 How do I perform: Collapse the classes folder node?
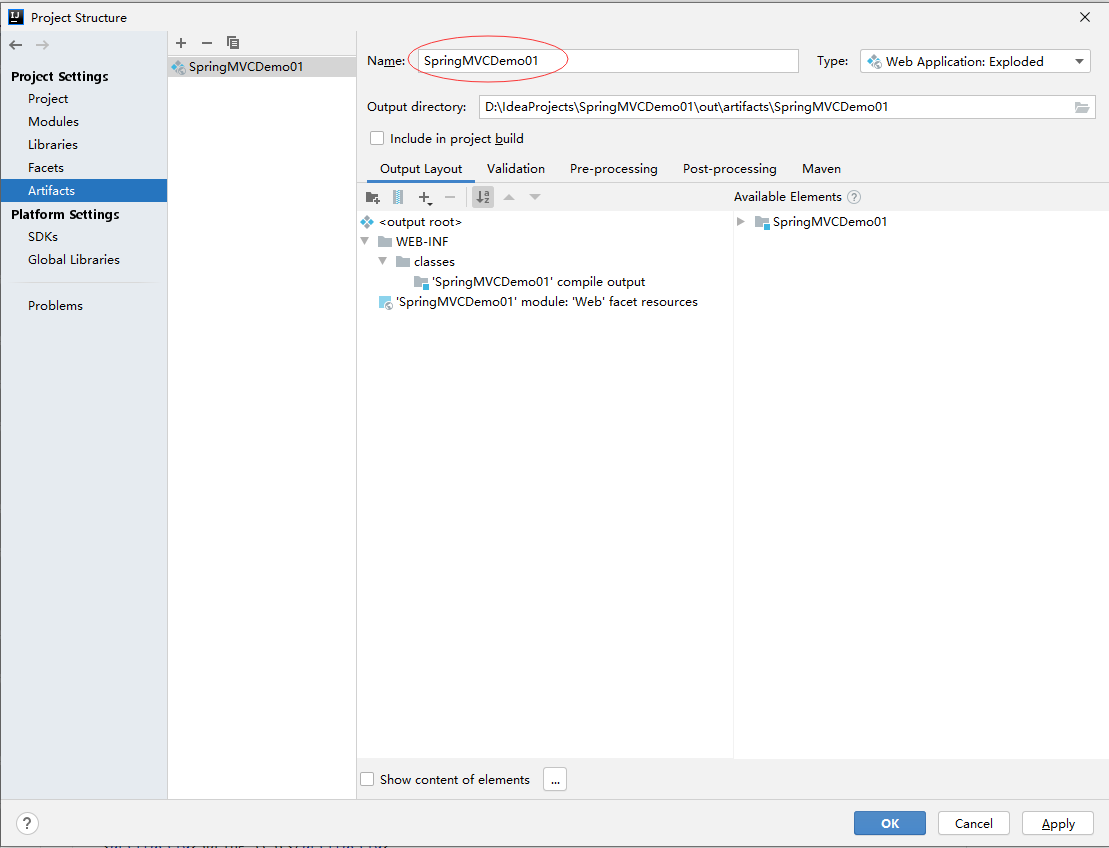click(x=383, y=262)
